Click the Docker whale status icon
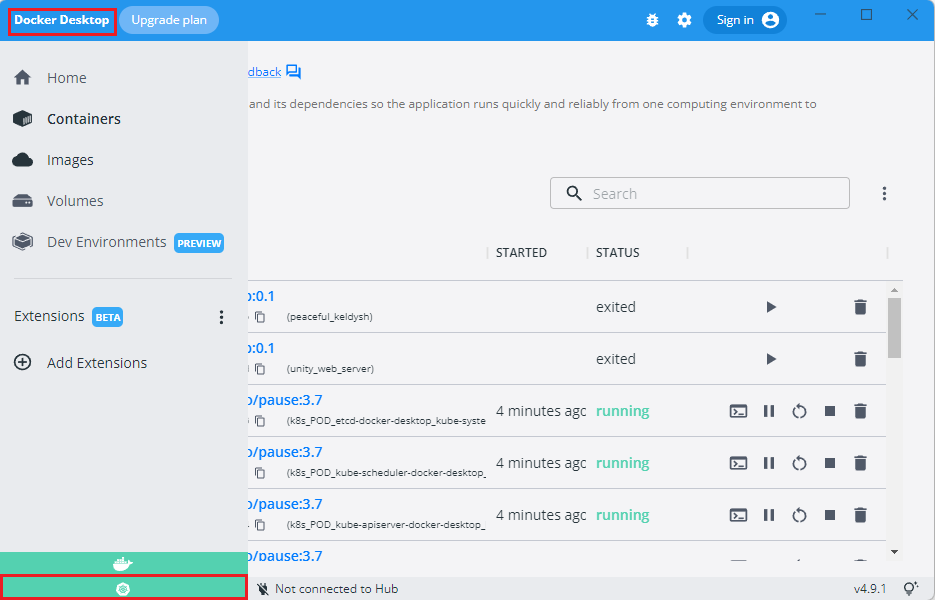 pos(123,563)
